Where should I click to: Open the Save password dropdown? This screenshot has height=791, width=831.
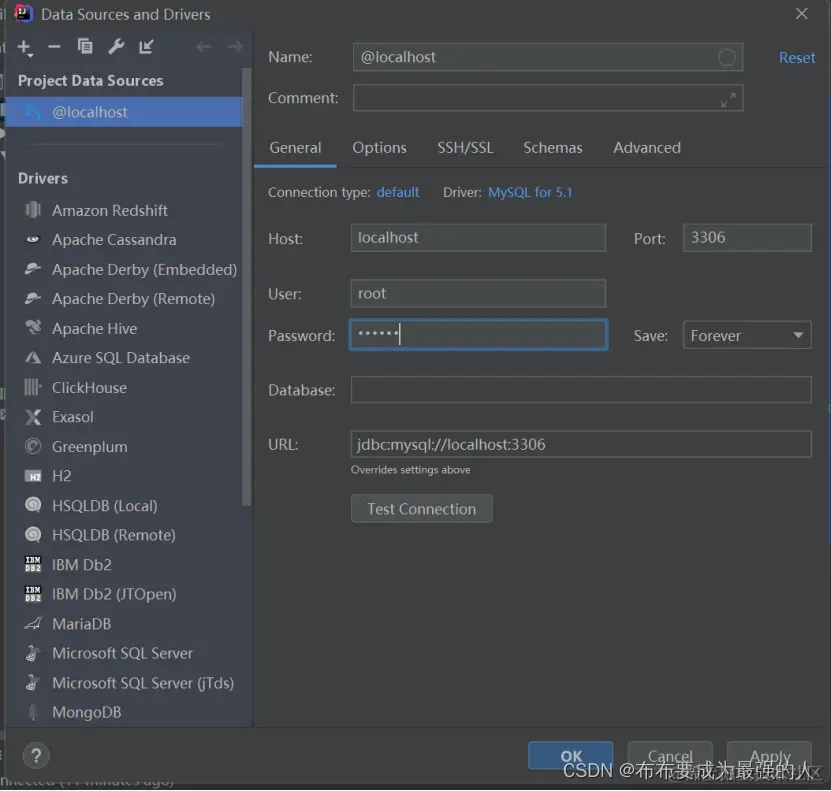pyautogui.click(x=747, y=335)
